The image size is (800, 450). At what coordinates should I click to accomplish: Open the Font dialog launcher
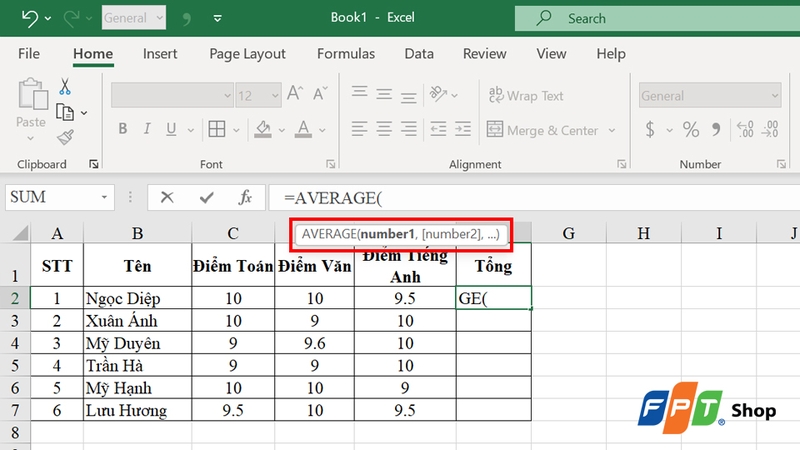click(331, 164)
